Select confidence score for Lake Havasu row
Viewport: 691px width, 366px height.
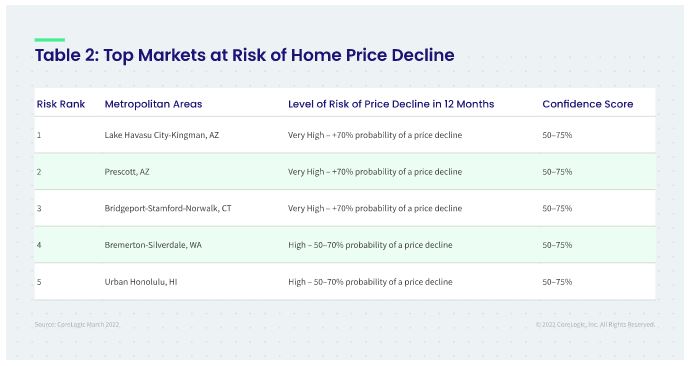pyautogui.click(x=557, y=135)
